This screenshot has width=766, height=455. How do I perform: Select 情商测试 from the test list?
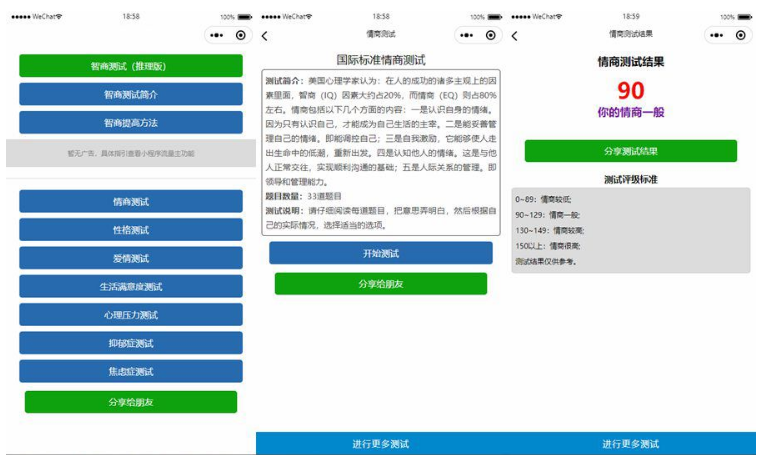pyautogui.click(x=131, y=201)
